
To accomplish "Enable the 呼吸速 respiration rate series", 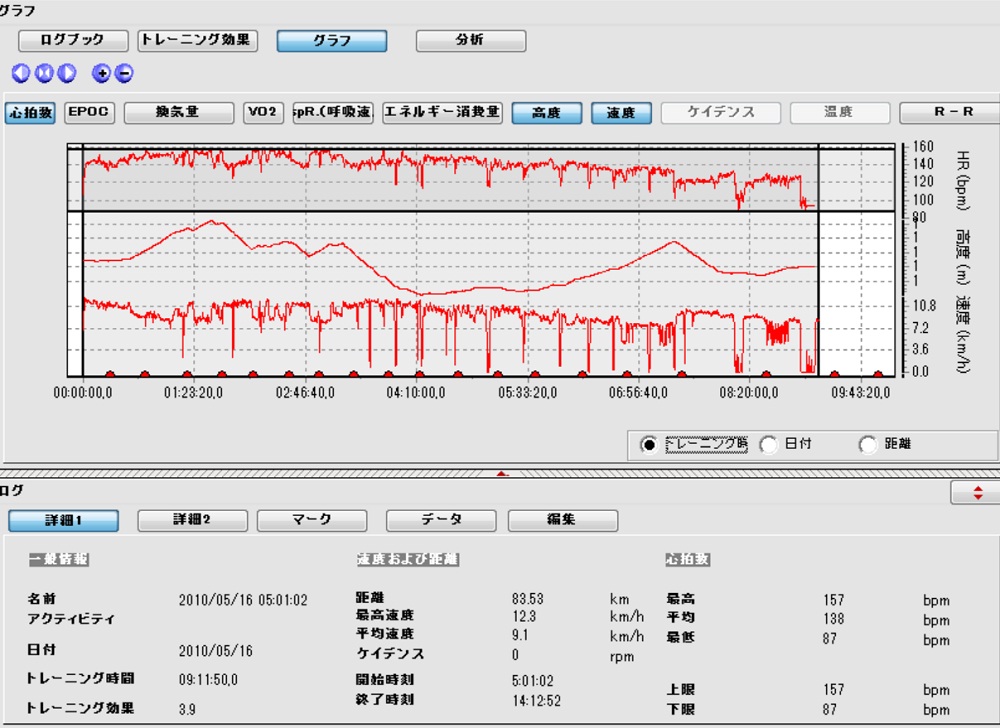I will pos(332,113).
